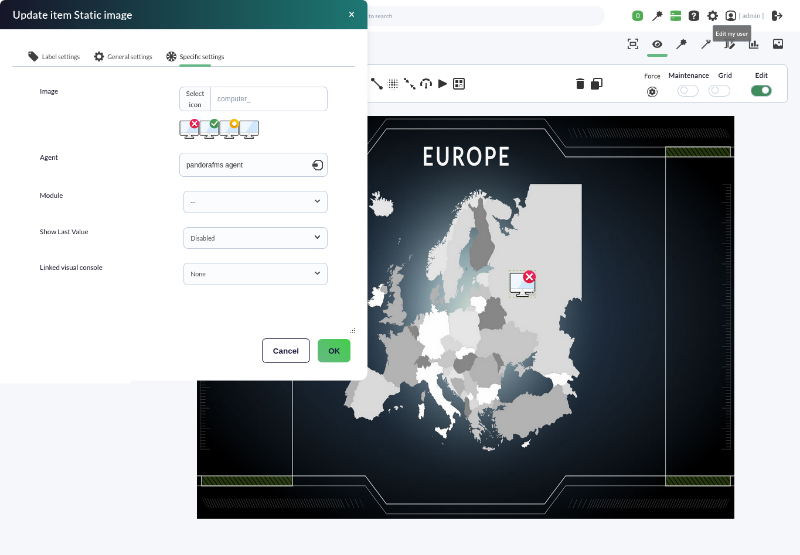Open the background image icon in console toolbar

pos(778,44)
